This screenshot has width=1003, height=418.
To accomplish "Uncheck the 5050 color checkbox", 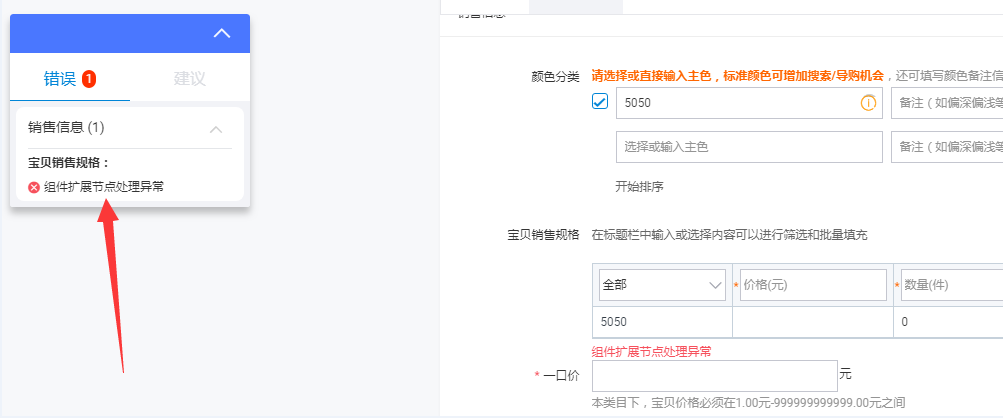I will [599, 101].
